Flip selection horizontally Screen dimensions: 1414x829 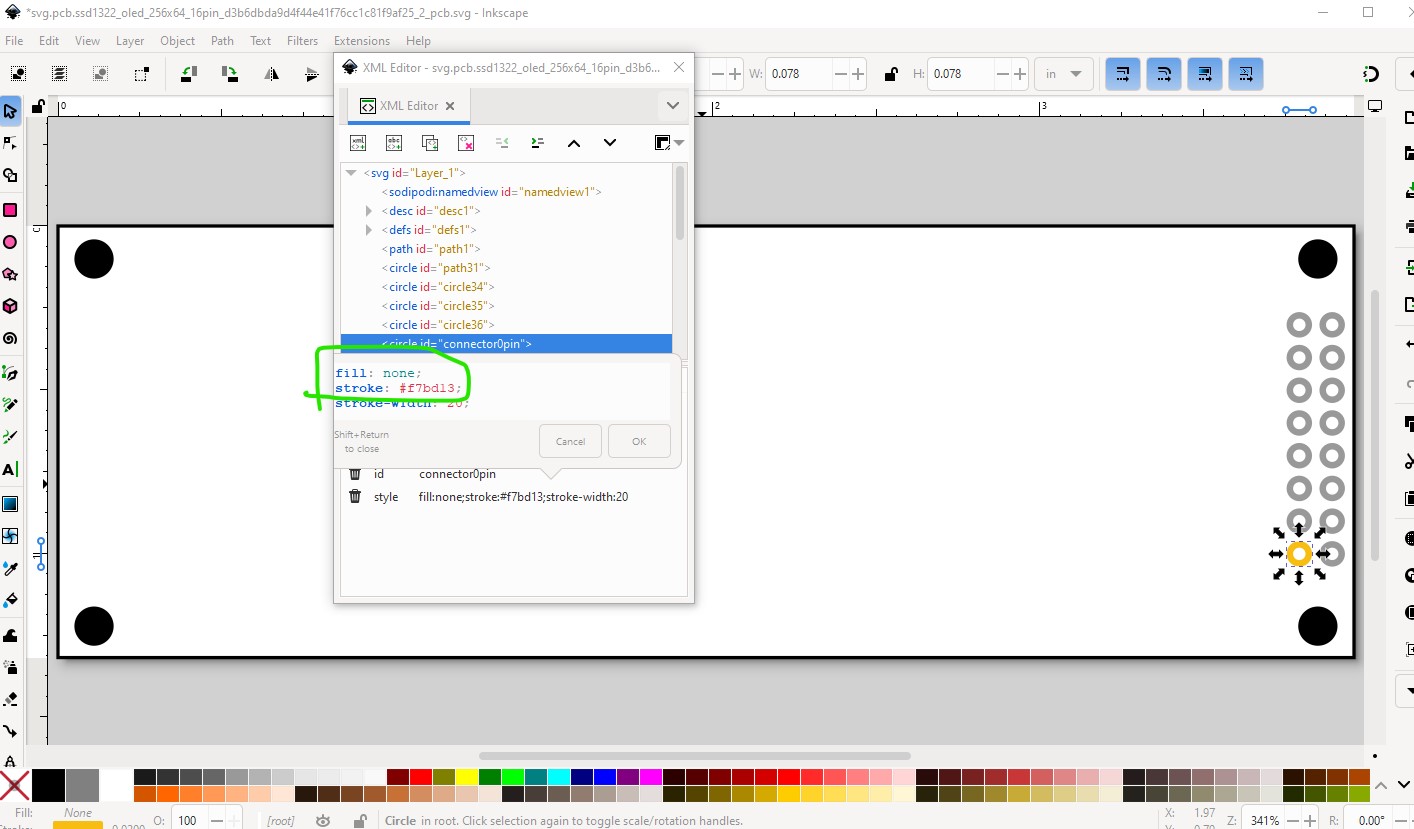(x=271, y=74)
